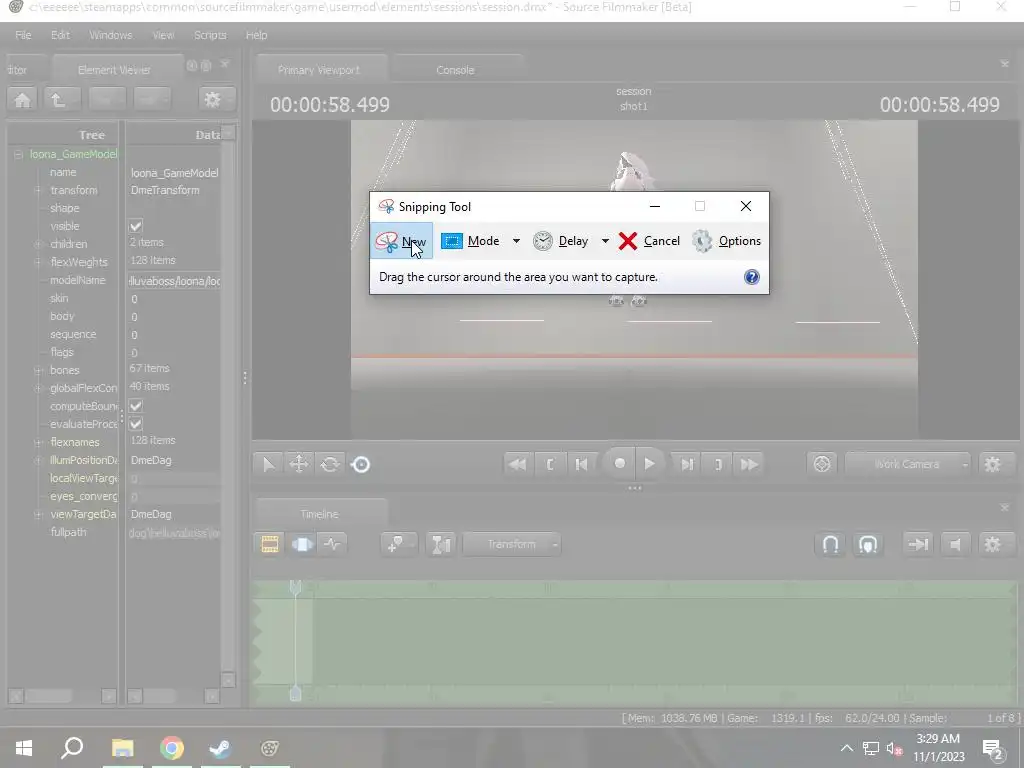Collapse the loona_GameModel tree node
The width and height of the screenshot is (1024, 768).
tap(18, 155)
